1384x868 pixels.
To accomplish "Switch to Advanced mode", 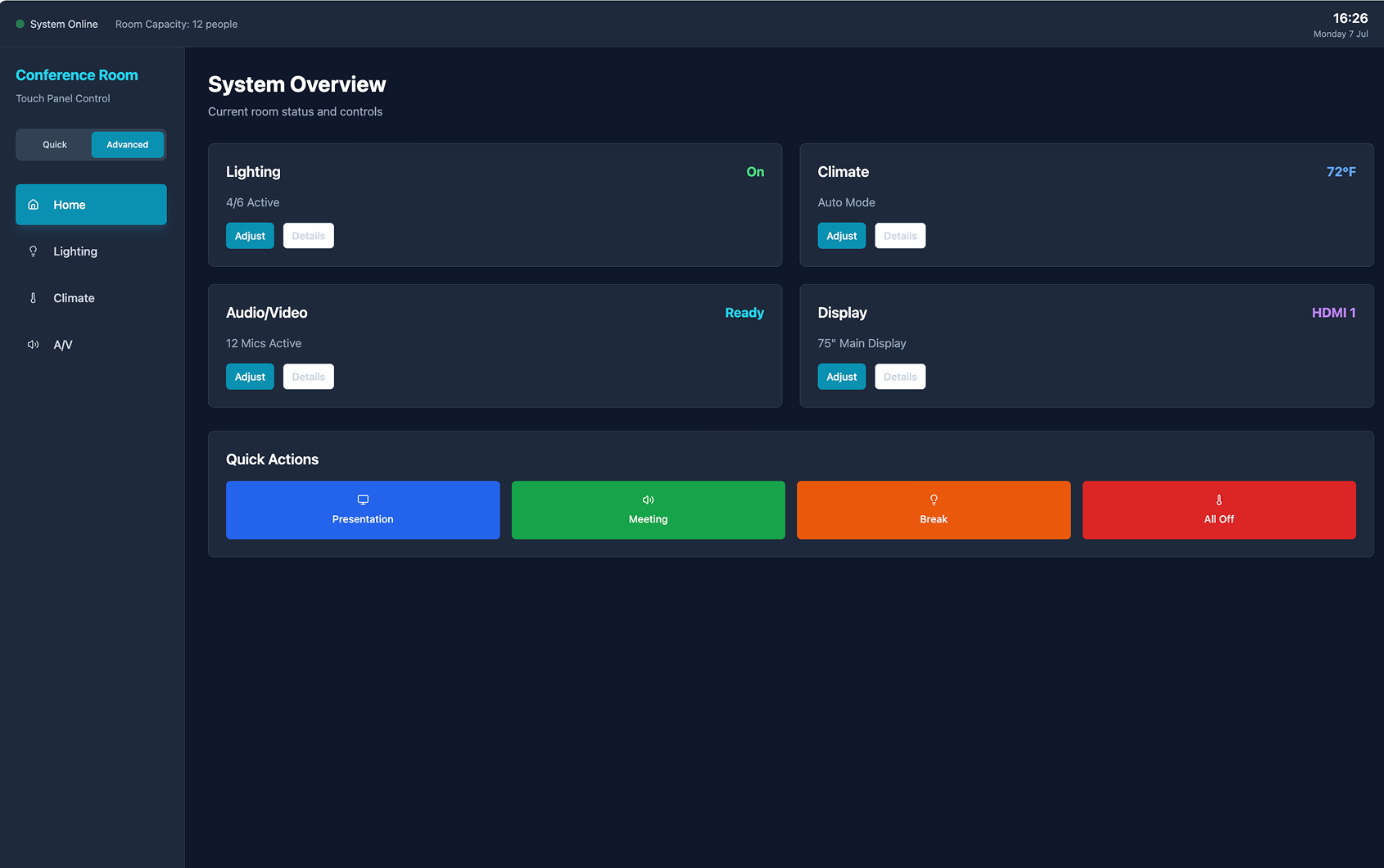I will tap(127, 145).
